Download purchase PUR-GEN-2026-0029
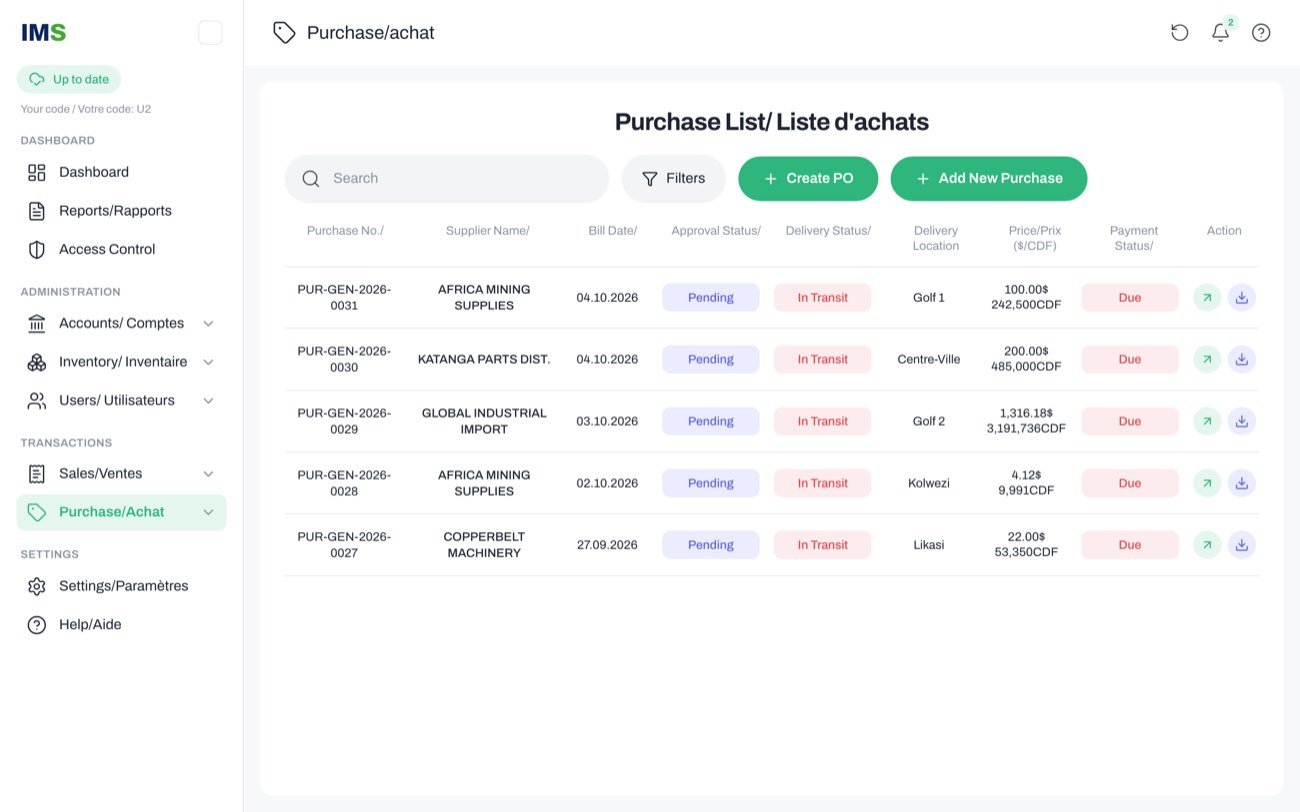Image resolution: width=1300 pixels, height=812 pixels. [1241, 421]
